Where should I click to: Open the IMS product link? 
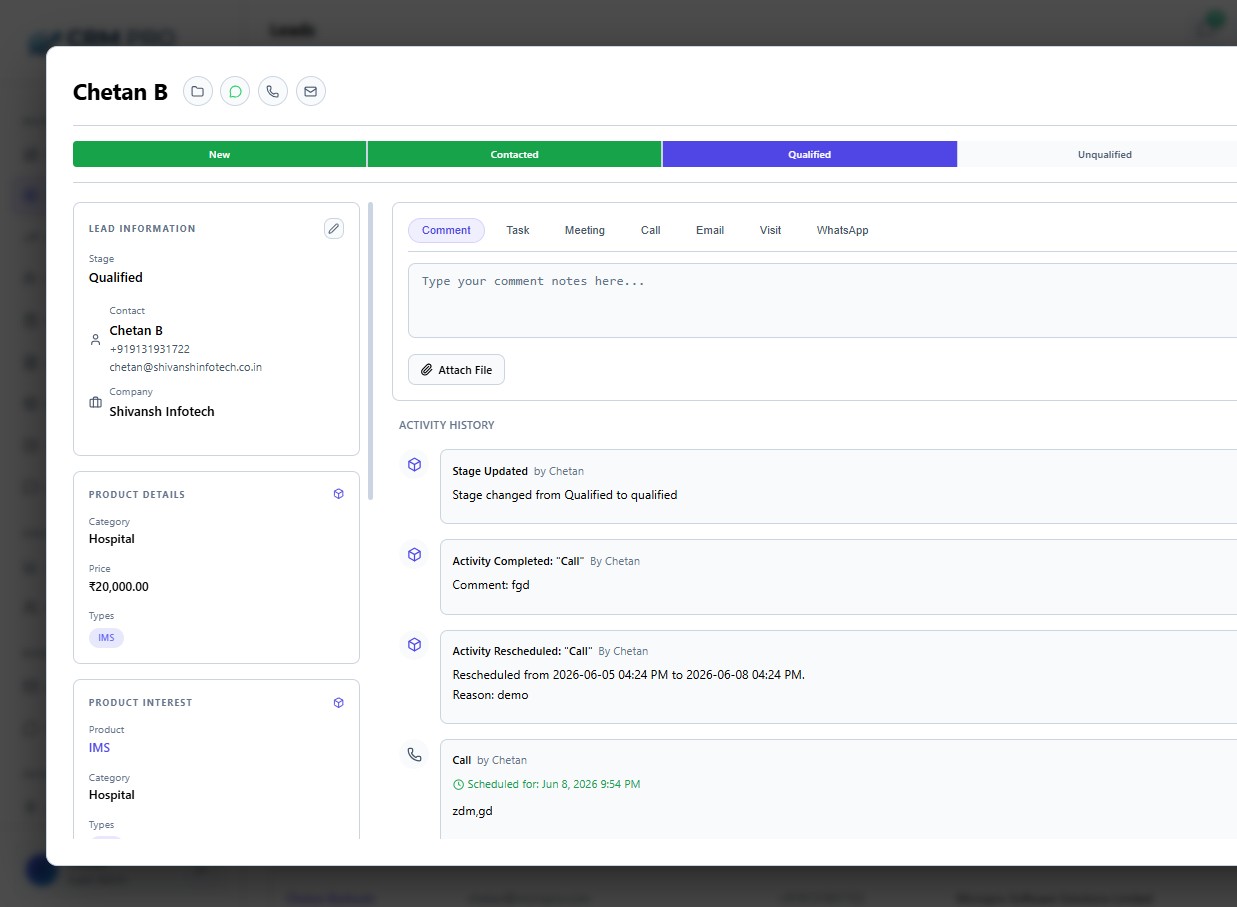tap(99, 748)
